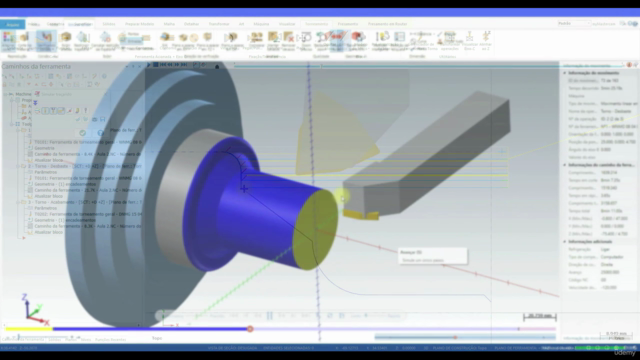Click the play icon on simulation bar
Viewport: 640px width, 360px height.
[x=149, y=65]
